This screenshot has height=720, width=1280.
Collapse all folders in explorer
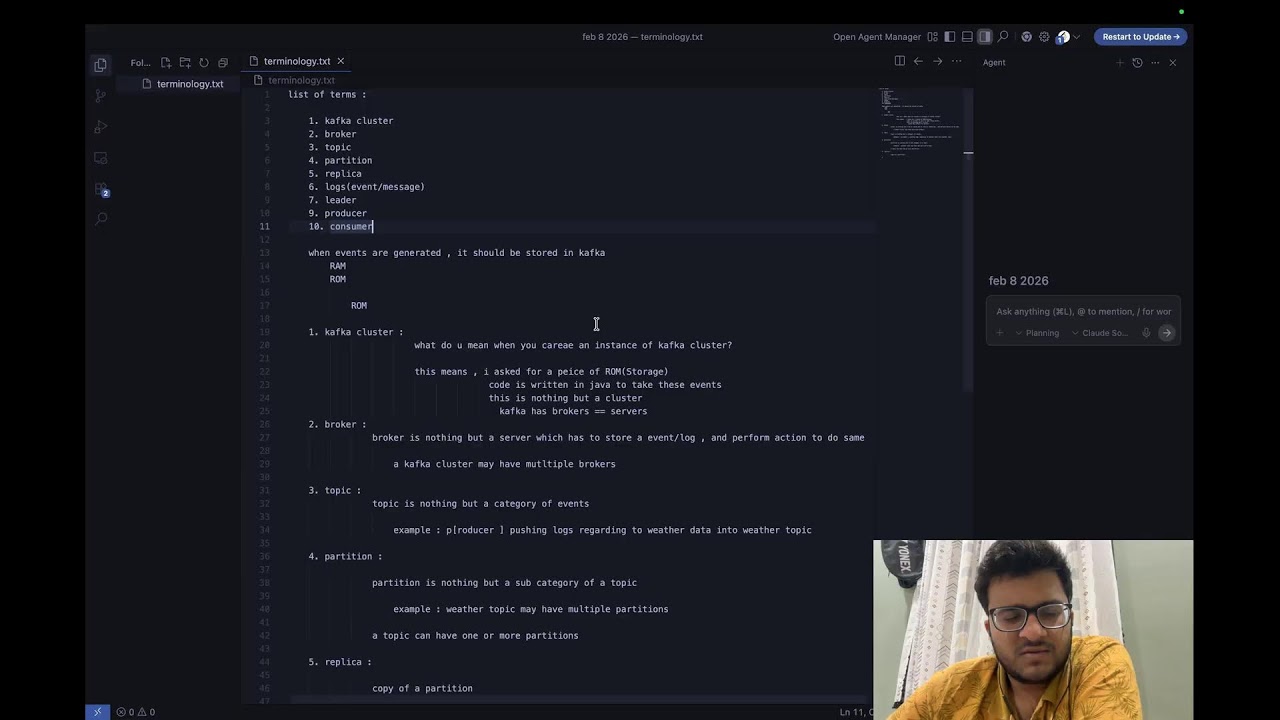[x=223, y=62]
